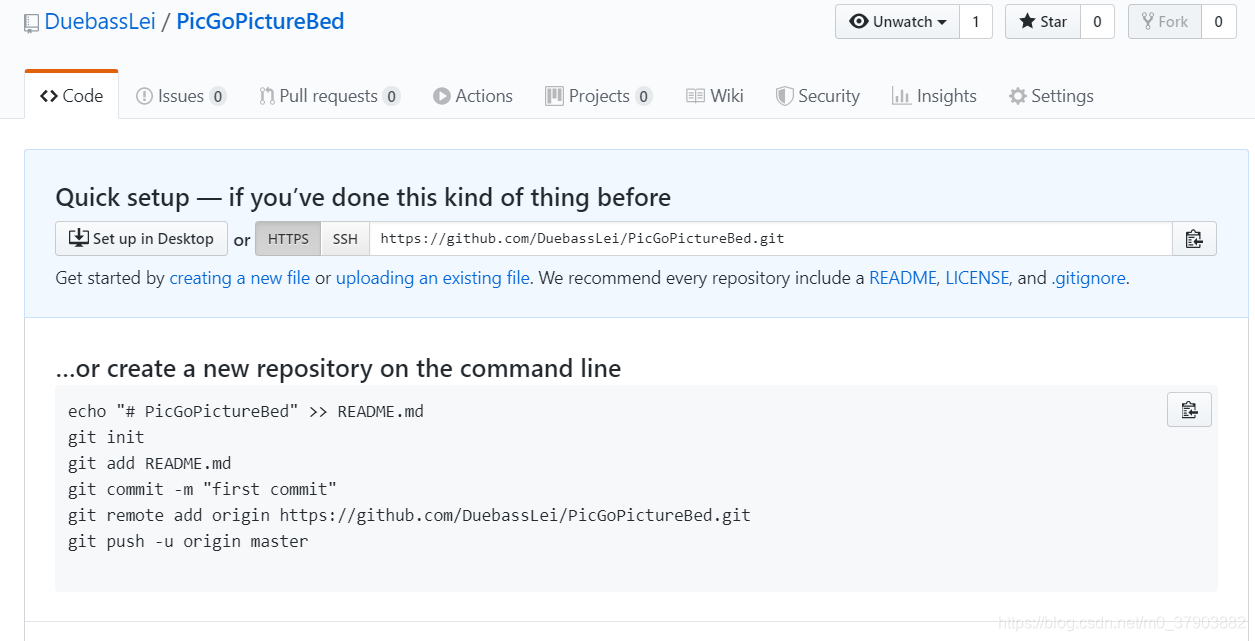The height and width of the screenshot is (641, 1255).
Task: Click the repository book icon beside DuebassLei
Action: [x=32, y=22]
